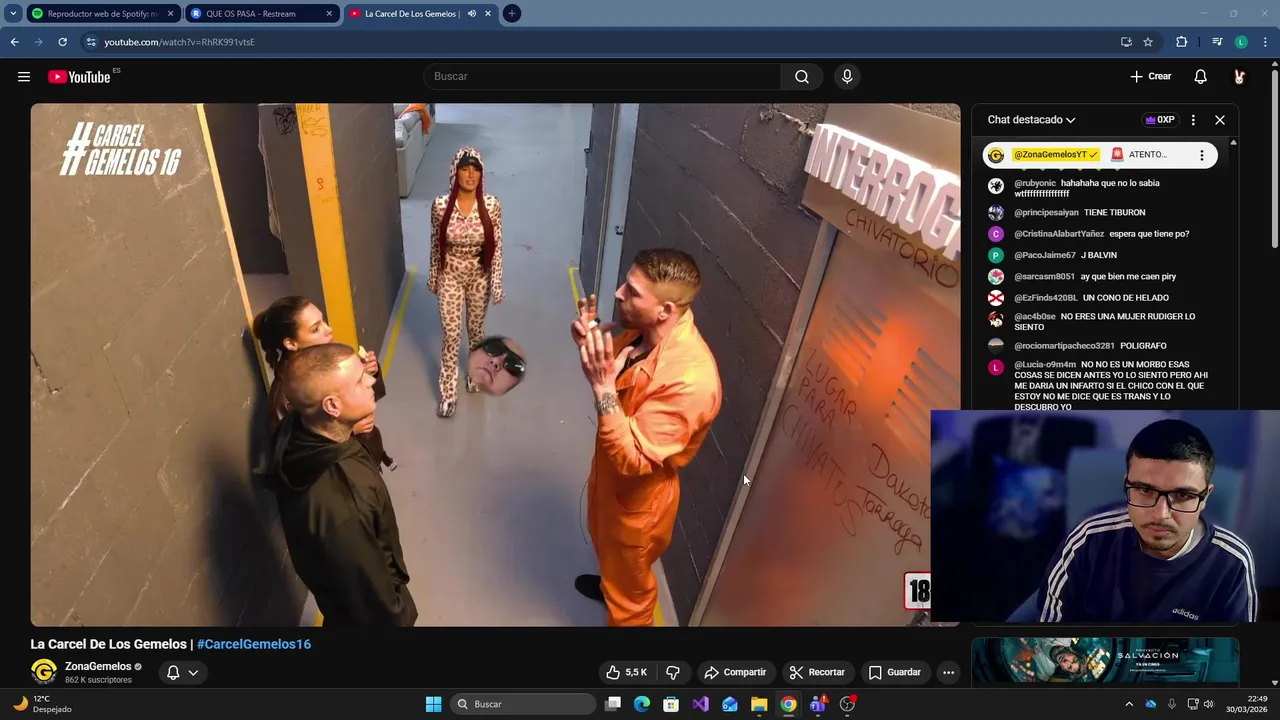Launch Microsoft Edge from the taskbar
This screenshot has height=720, width=1280.
[x=642, y=704]
